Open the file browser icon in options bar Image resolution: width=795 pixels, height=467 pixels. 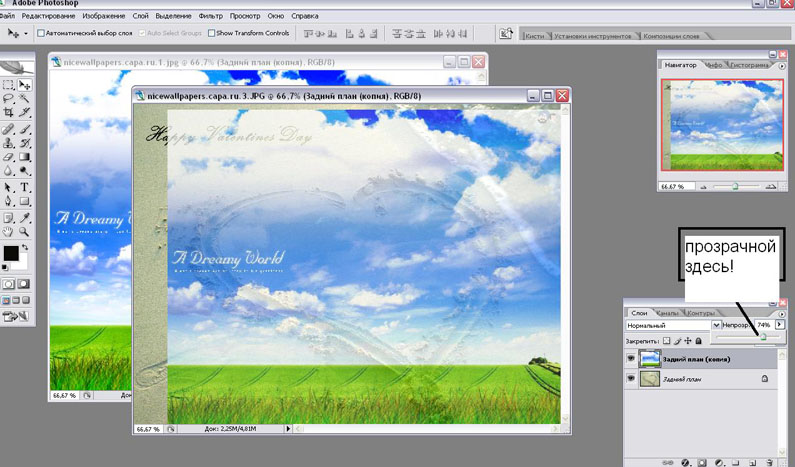click(507, 34)
